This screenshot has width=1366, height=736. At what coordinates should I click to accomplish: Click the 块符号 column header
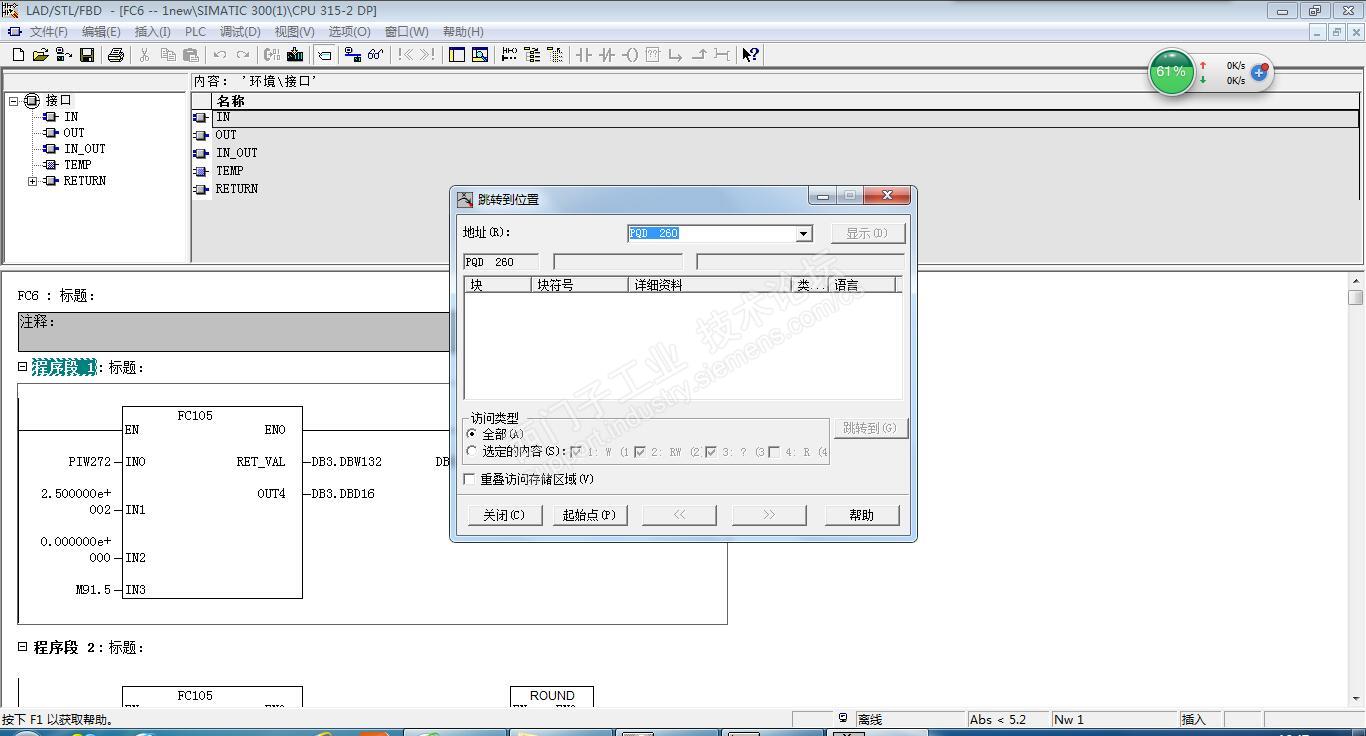pos(580,285)
